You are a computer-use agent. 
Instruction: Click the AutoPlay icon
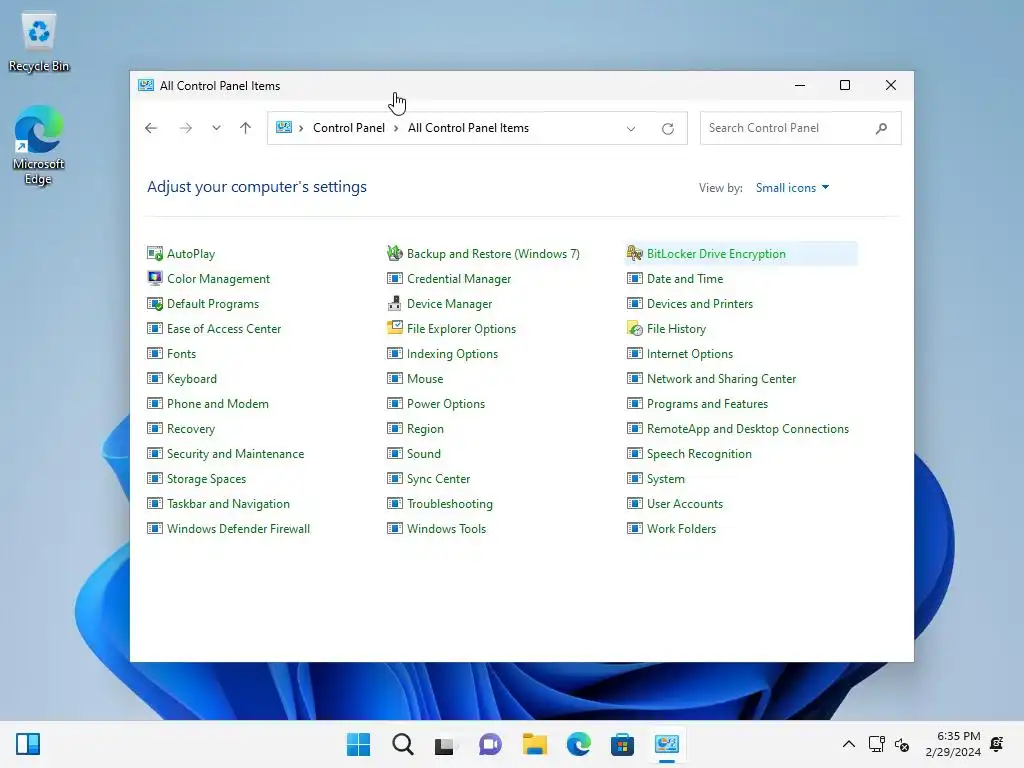(155, 253)
